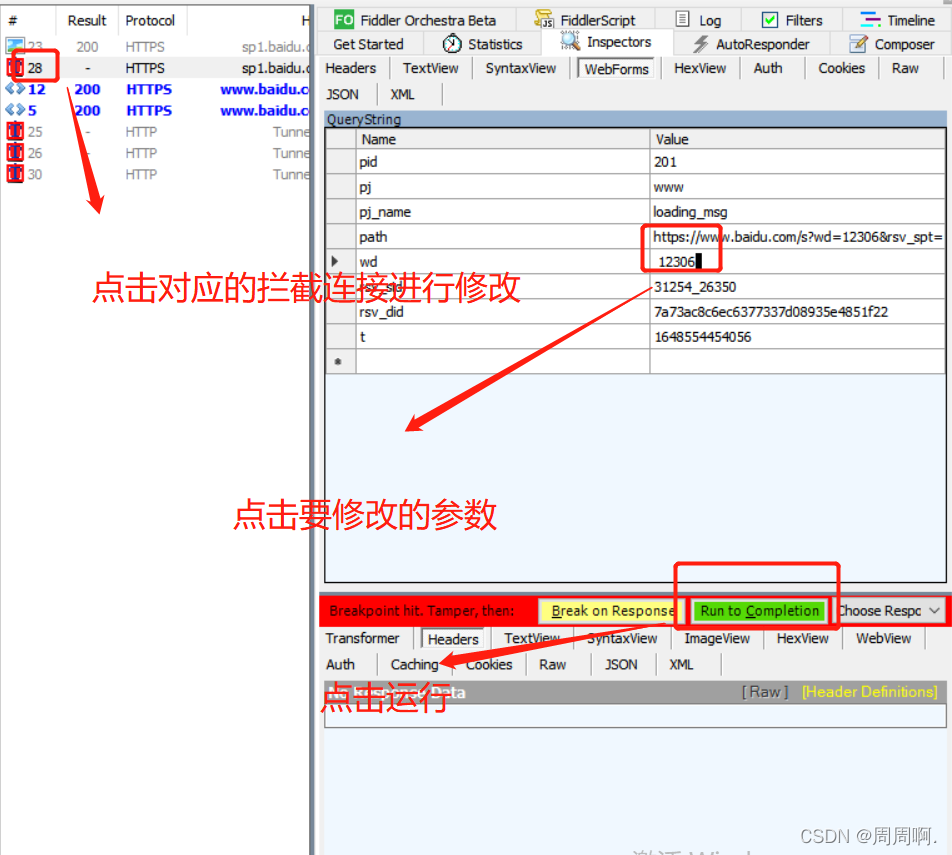
Task: Open the response JSON tab
Action: coord(620,664)
